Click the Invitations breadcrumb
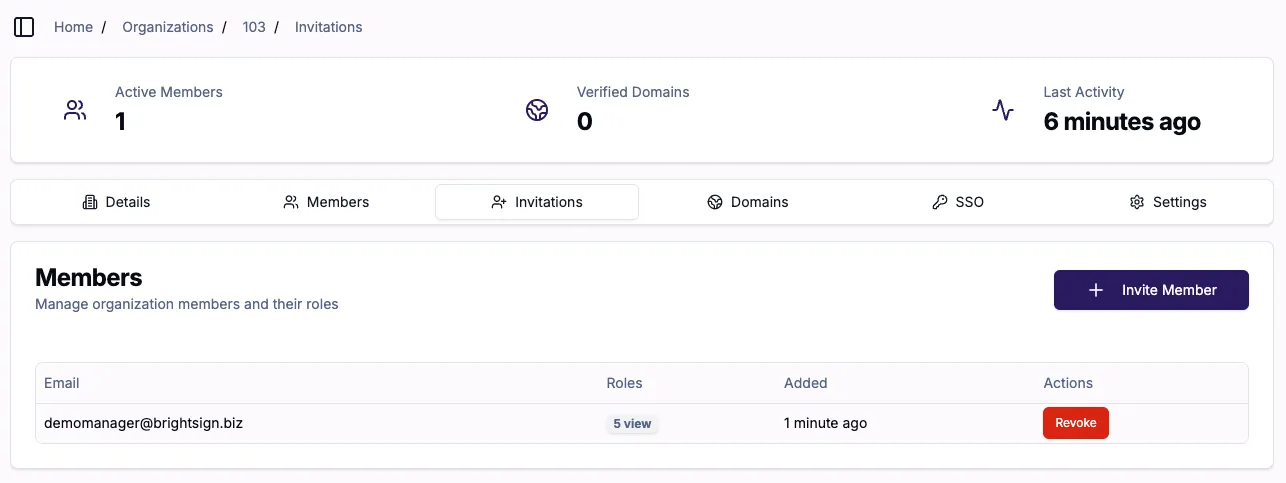 coord(328,27)
